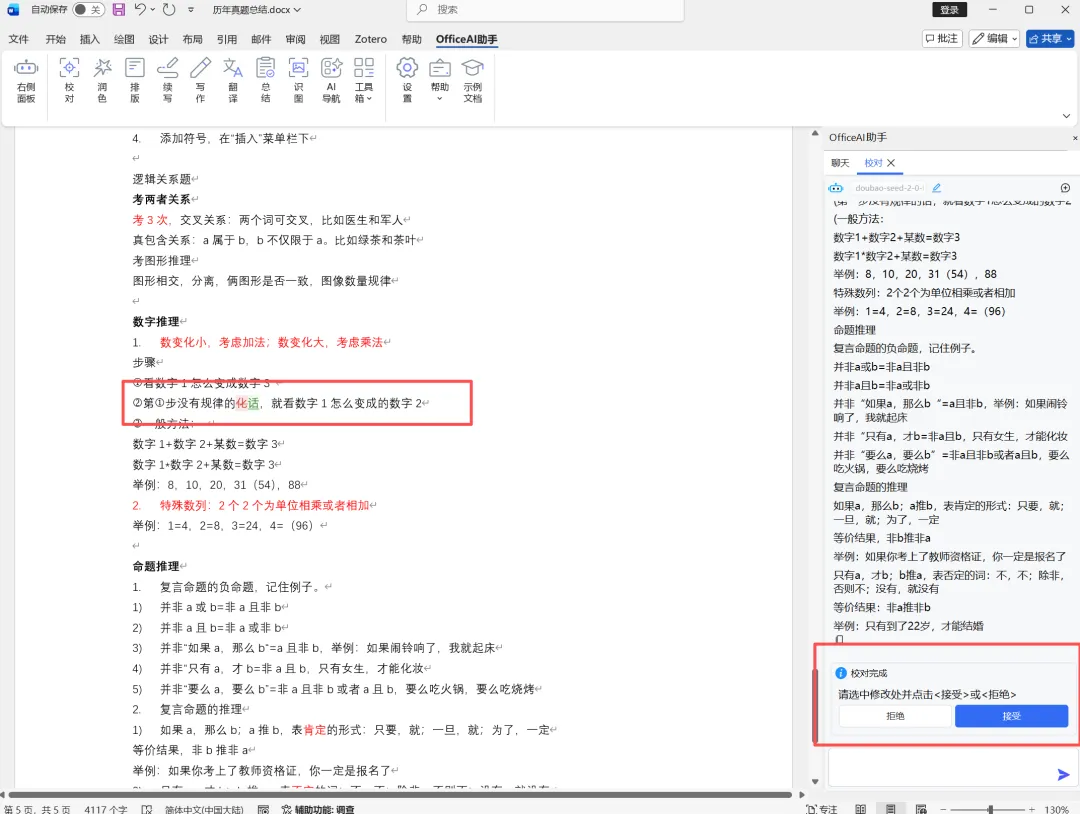The image size is (1080, 814).
Task: Click the OfficeAI robot avatar icon
Action: pyautogui.click(x=836, y=188)
